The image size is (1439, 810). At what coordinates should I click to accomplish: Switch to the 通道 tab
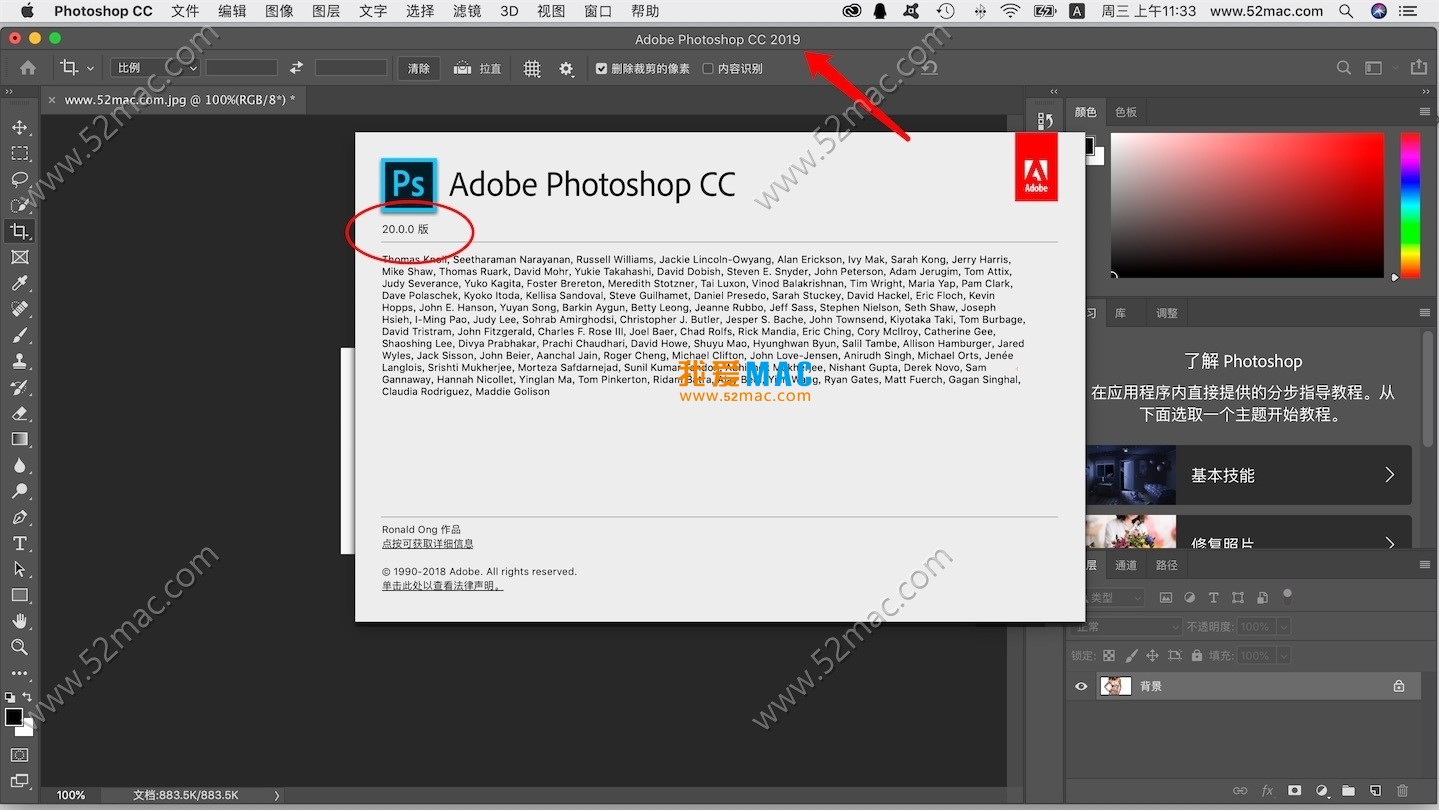point(1125,565)
